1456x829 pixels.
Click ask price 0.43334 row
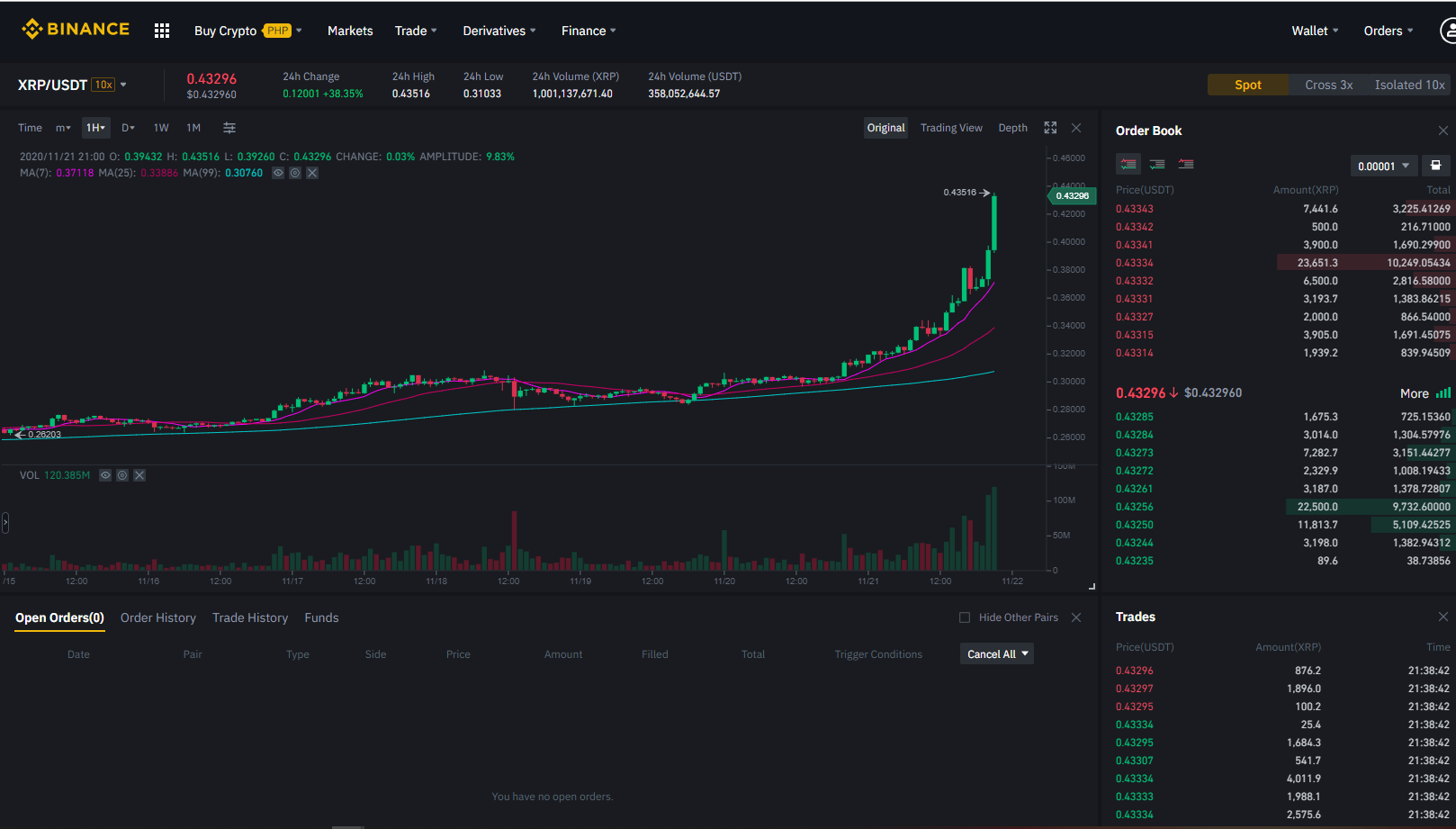(1282, 263)
